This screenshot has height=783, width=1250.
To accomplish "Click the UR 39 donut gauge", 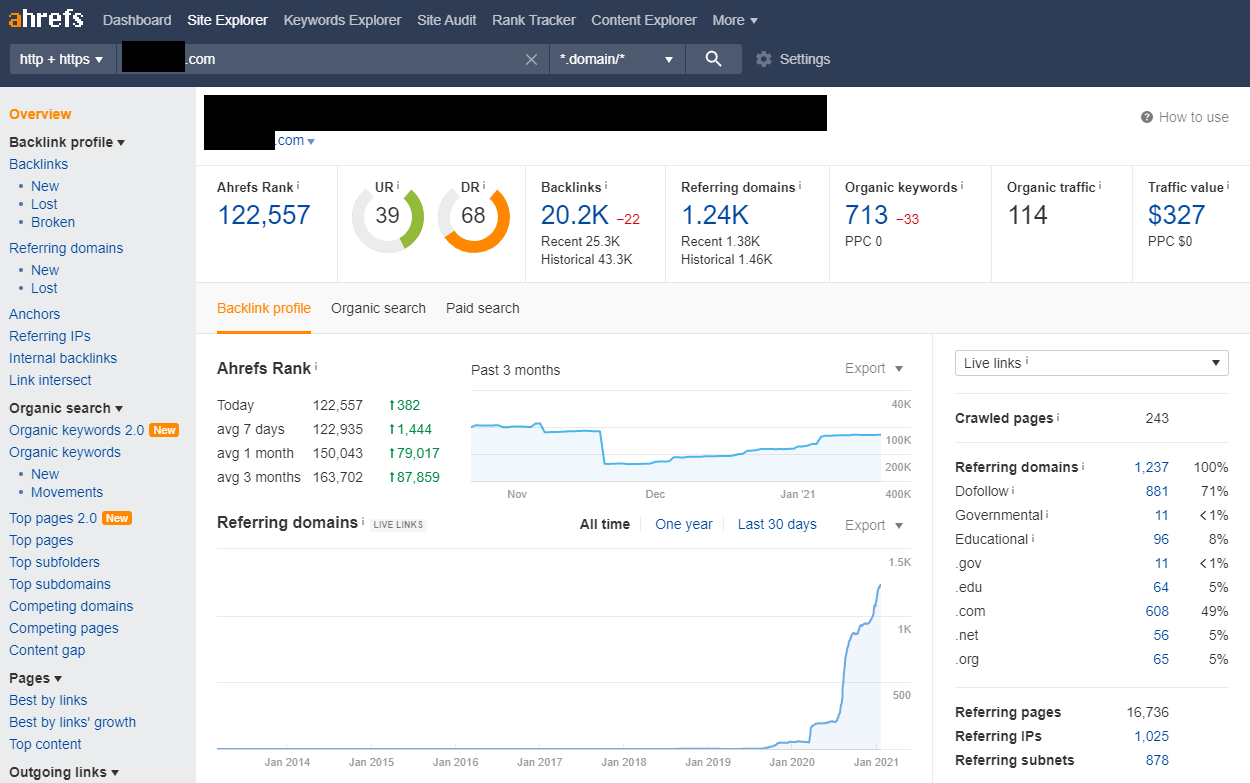I will click(388, 216).
